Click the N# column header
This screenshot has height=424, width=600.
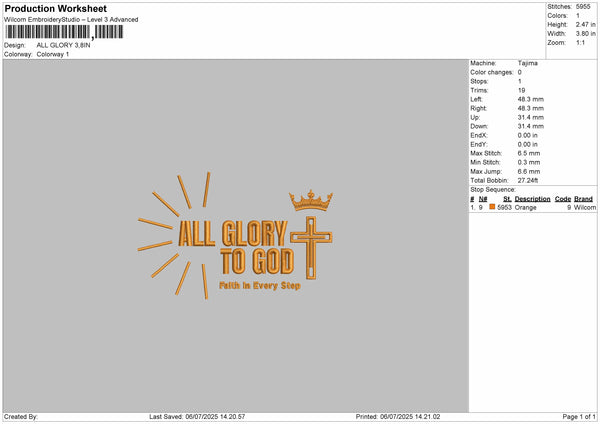tap(483, 199)
